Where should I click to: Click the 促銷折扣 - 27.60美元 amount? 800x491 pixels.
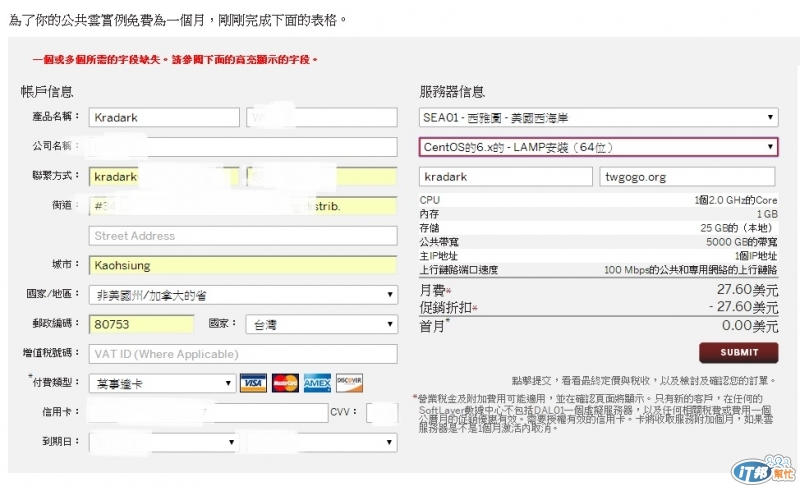(743, 307)
